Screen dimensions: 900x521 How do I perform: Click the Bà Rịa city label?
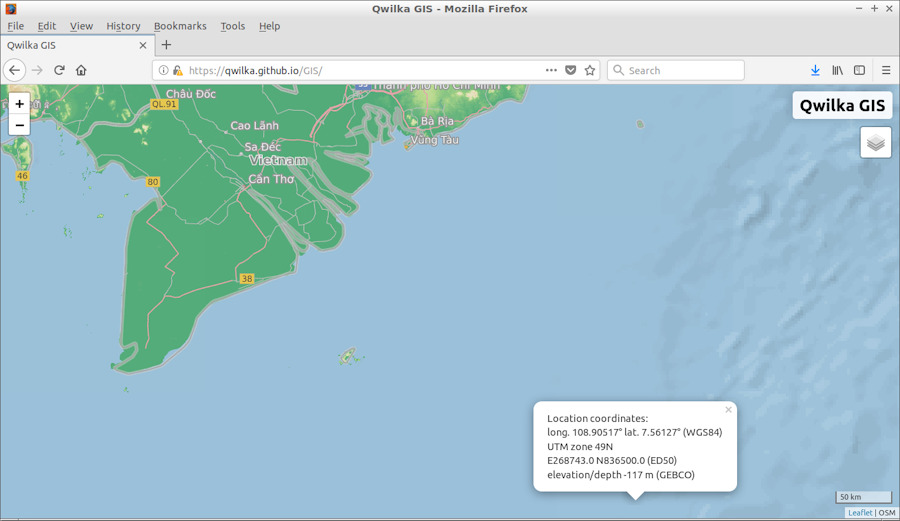(x=437, y=120)
